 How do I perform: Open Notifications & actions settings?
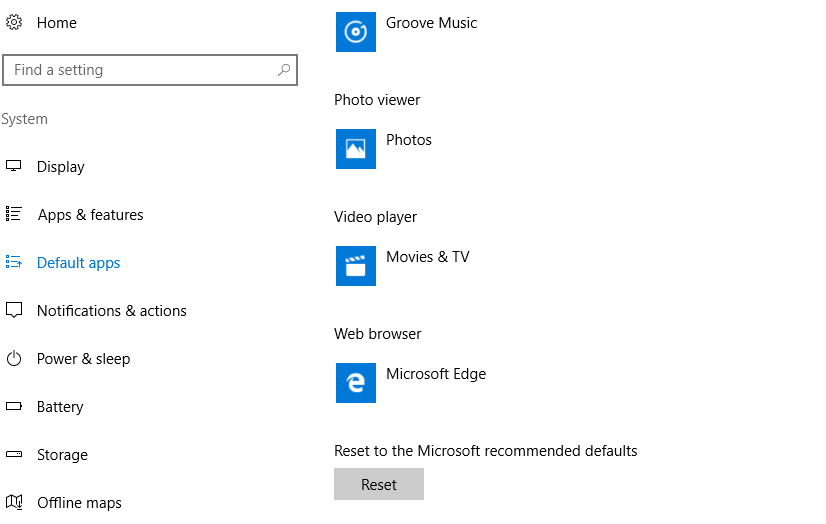(x=112, y=311)
